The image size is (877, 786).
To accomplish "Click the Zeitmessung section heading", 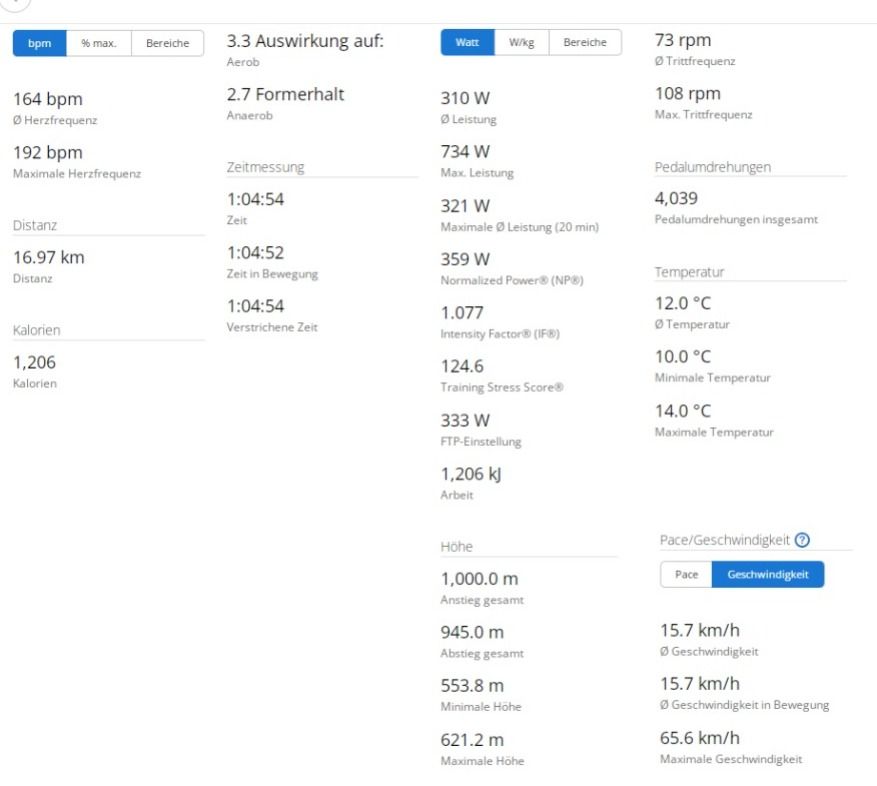I will (266, 167).
